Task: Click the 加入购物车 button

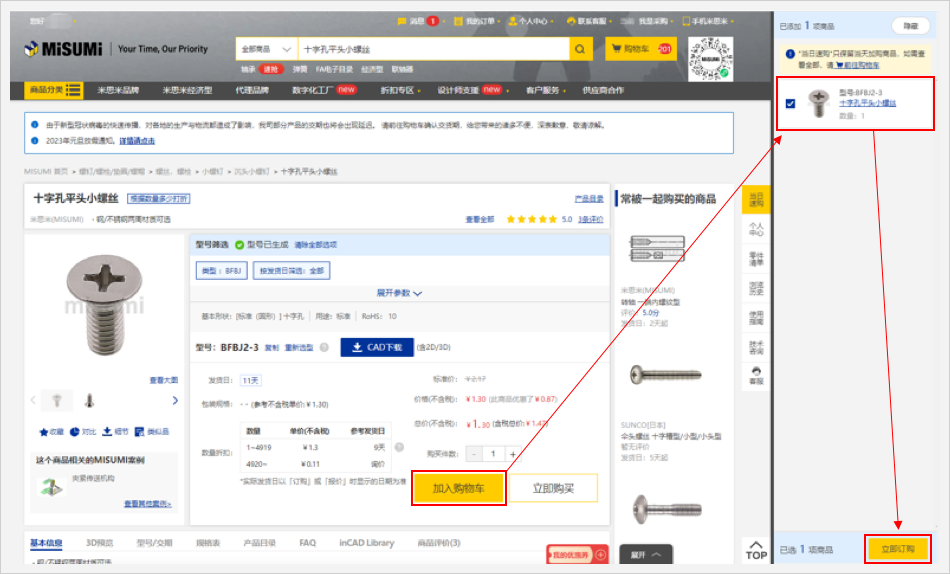Action: (458, 488)
